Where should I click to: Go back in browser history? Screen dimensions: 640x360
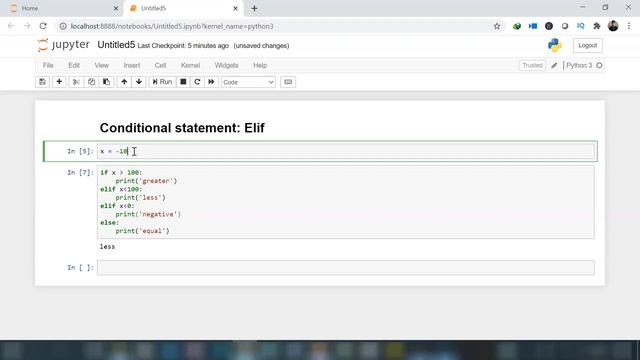coord(11,26)
